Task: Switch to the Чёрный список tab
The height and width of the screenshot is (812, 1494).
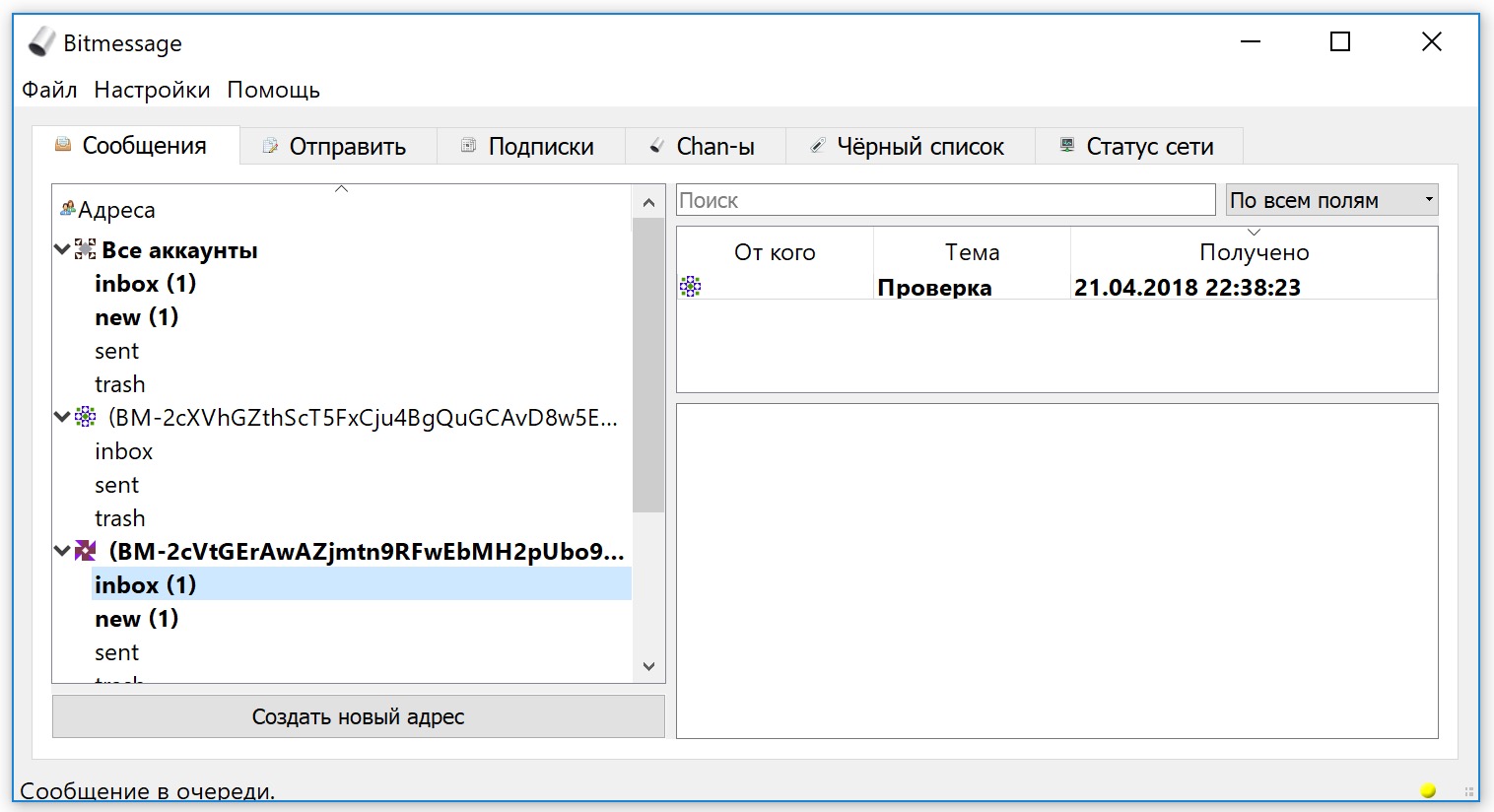Action: point(911,146)
